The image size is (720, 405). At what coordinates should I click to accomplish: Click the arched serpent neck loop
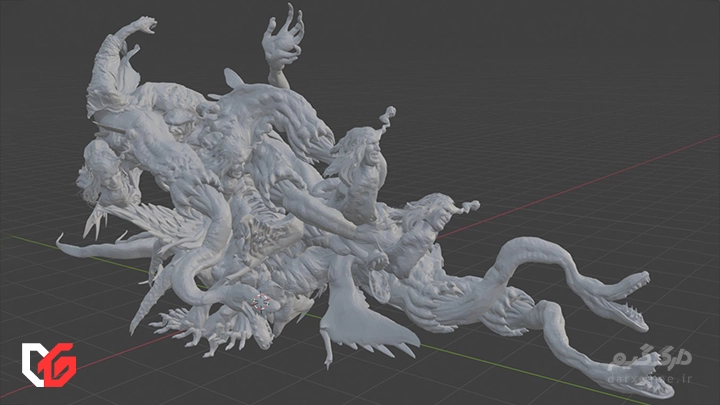point(540,250)
